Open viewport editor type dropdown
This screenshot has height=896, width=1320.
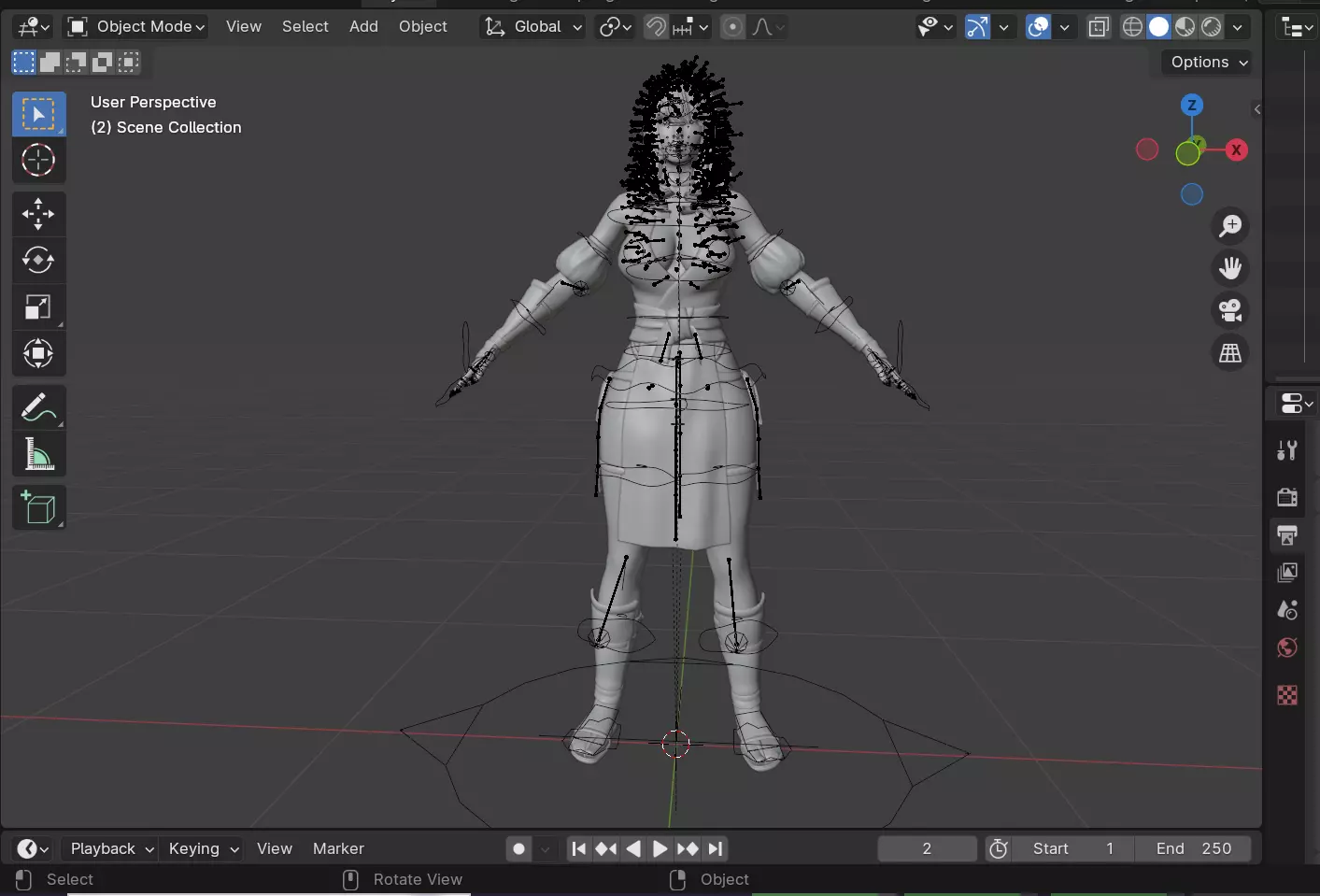coord(33,26)
